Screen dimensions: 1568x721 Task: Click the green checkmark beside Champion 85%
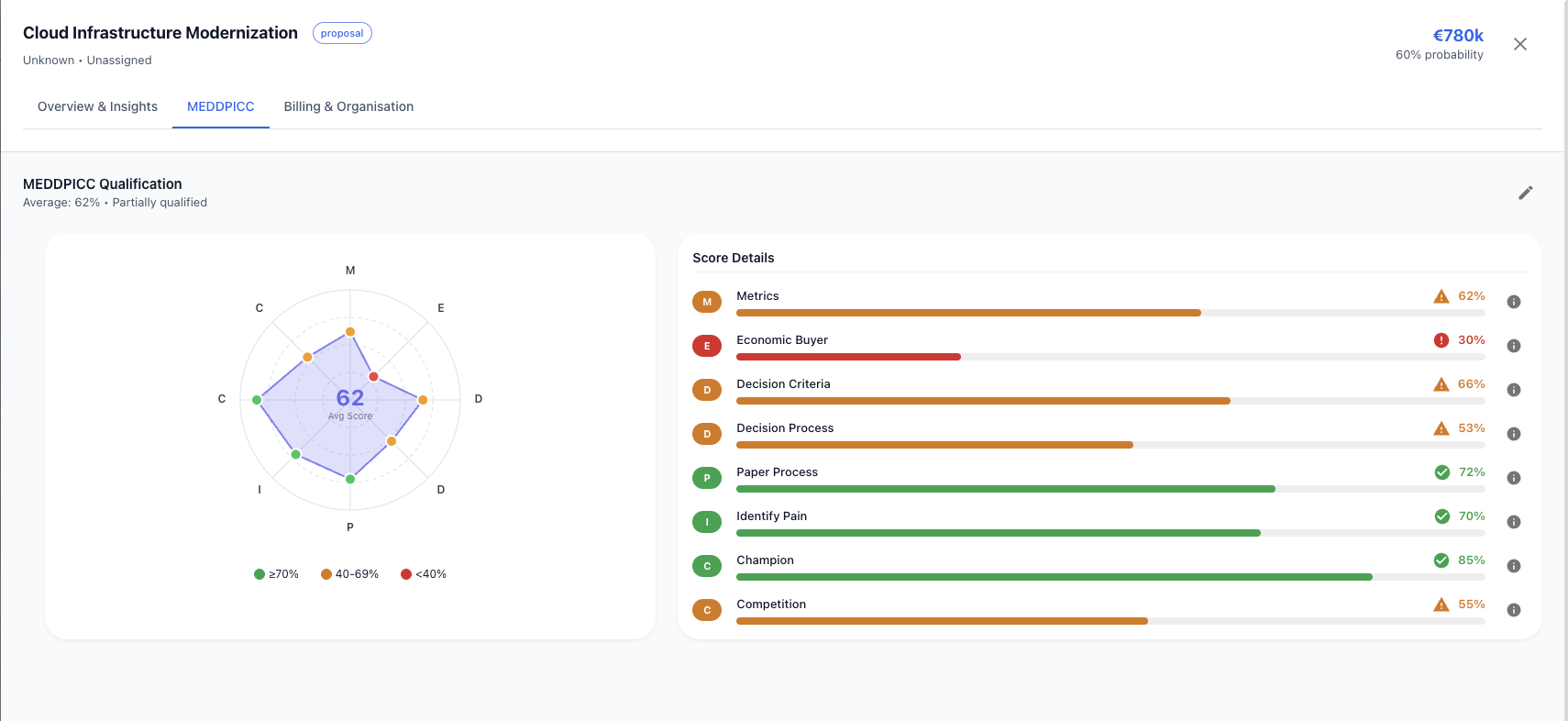pos(1441,560)
